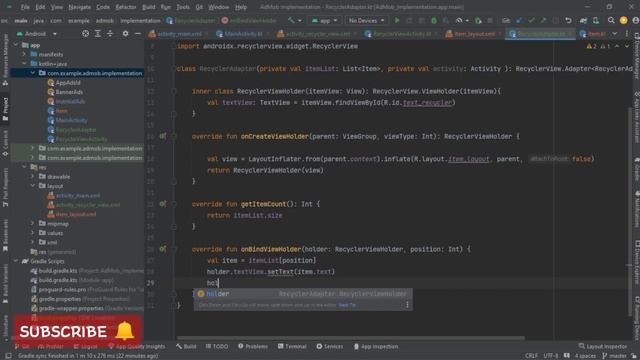This screenshot has width=640, height=360.
Task: Hide Project panel with minus icon
Action: click(138, 34)
